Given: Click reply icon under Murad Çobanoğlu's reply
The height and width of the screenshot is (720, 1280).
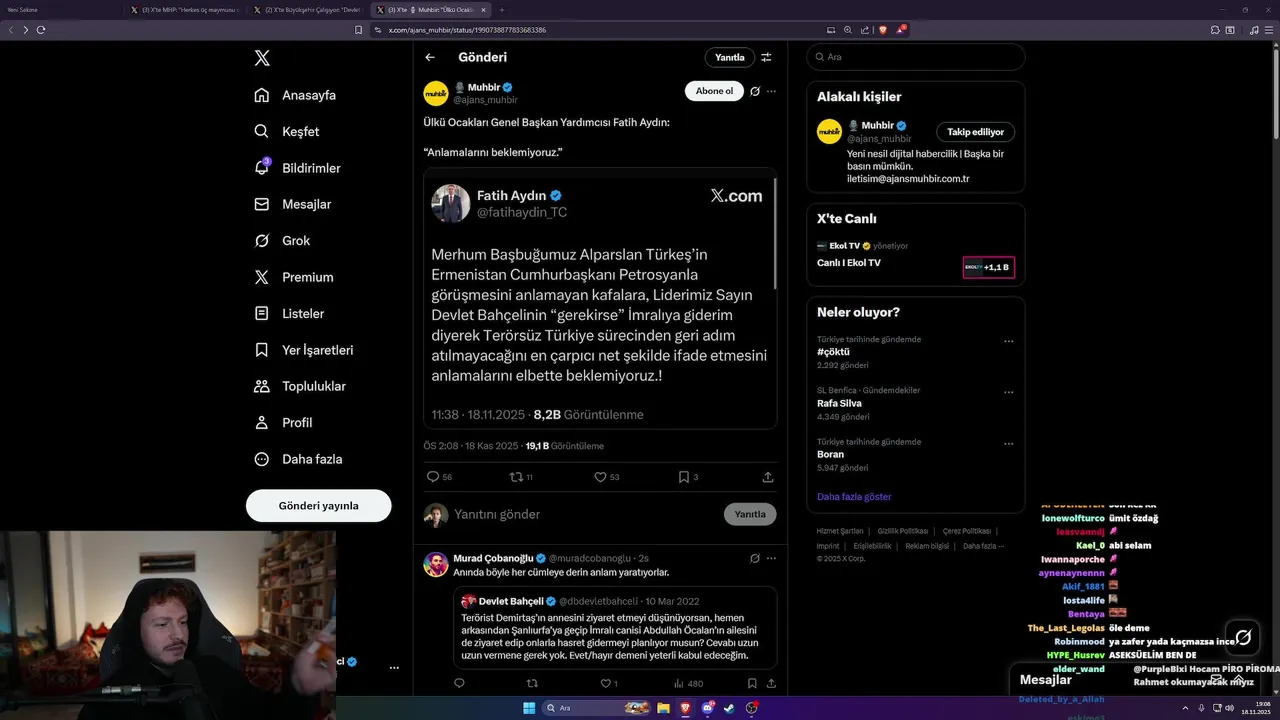Looking at the screenshot, I should (460, 684).
